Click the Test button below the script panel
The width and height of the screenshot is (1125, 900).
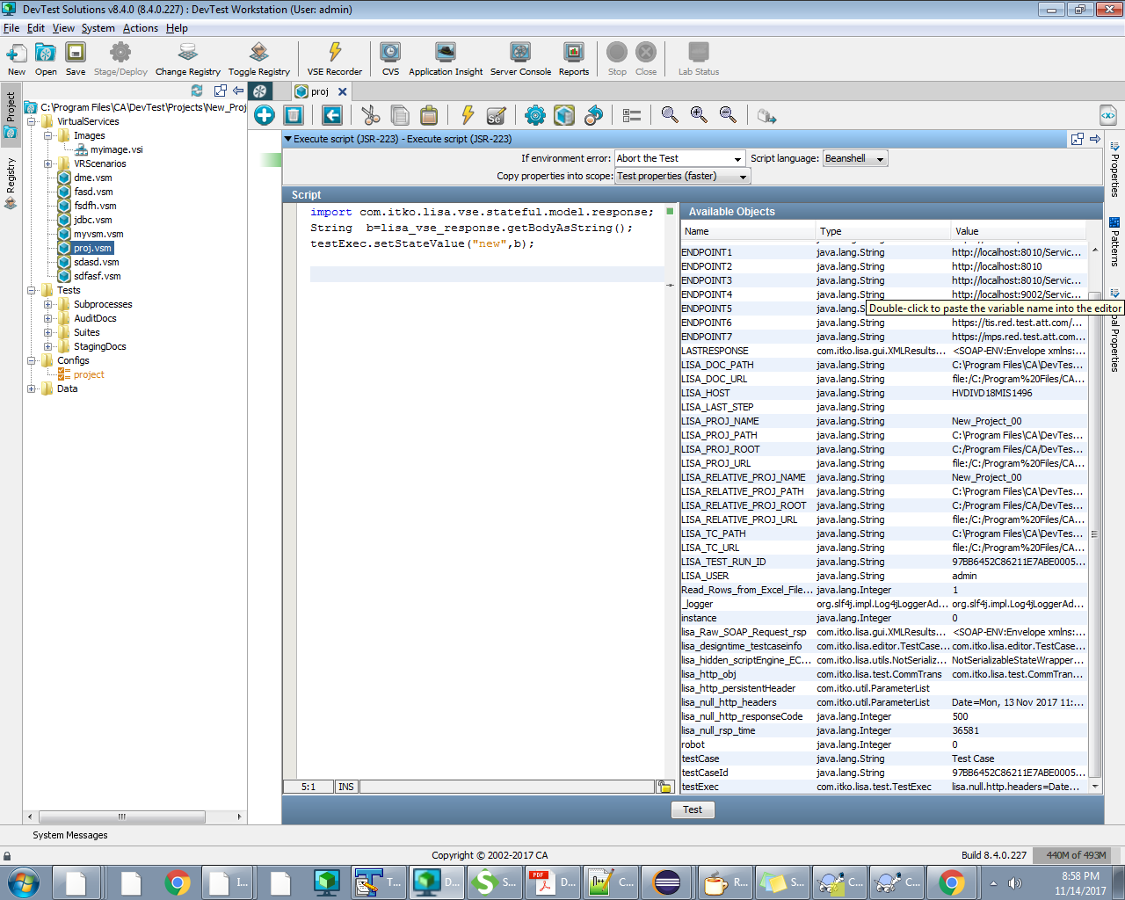coord(692,809)
